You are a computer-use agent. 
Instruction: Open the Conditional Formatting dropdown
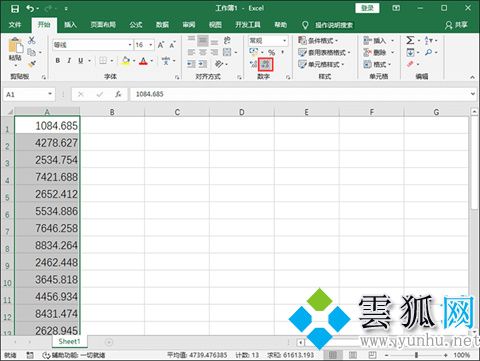point(318,40)
